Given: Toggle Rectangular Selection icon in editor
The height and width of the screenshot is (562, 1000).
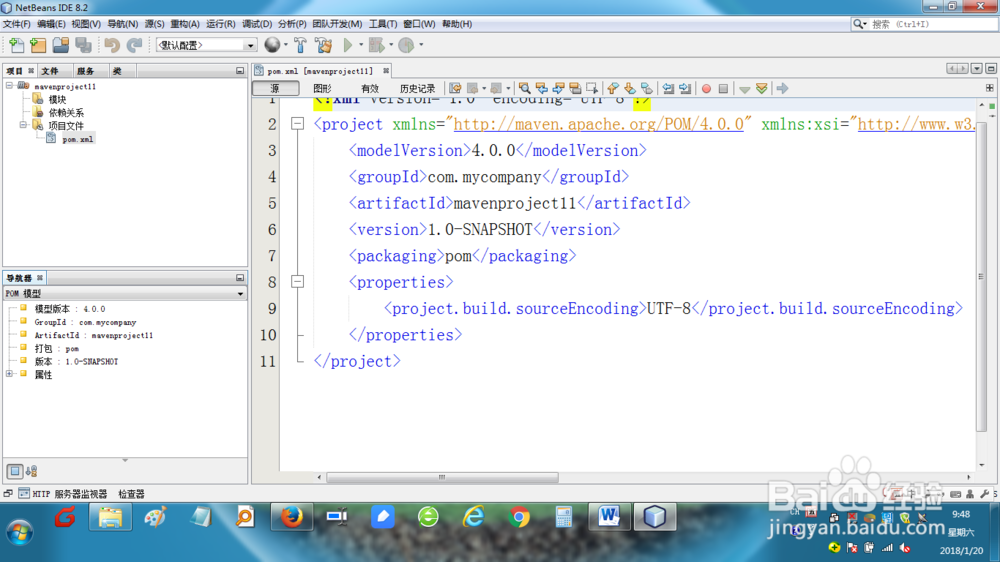Looking at the screenshot, I should [x=592, y=89].
